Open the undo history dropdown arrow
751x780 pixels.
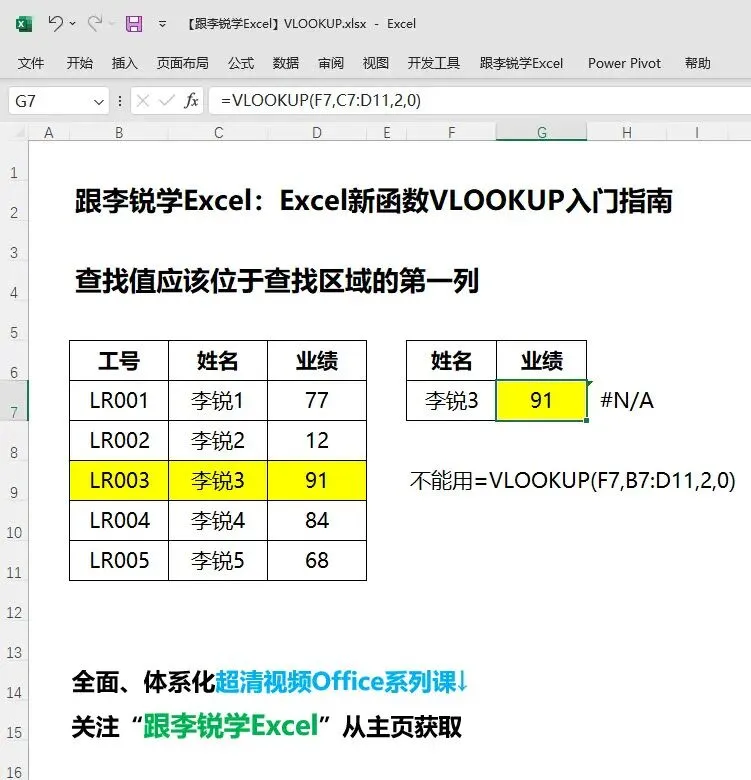pyautogui.click(x=73, y=23)
